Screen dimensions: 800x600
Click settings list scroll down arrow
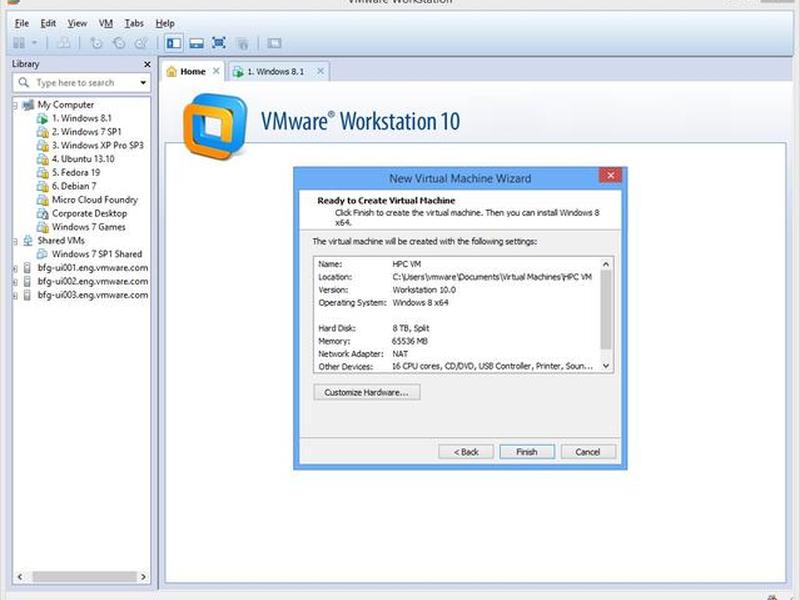click(606, 366)
